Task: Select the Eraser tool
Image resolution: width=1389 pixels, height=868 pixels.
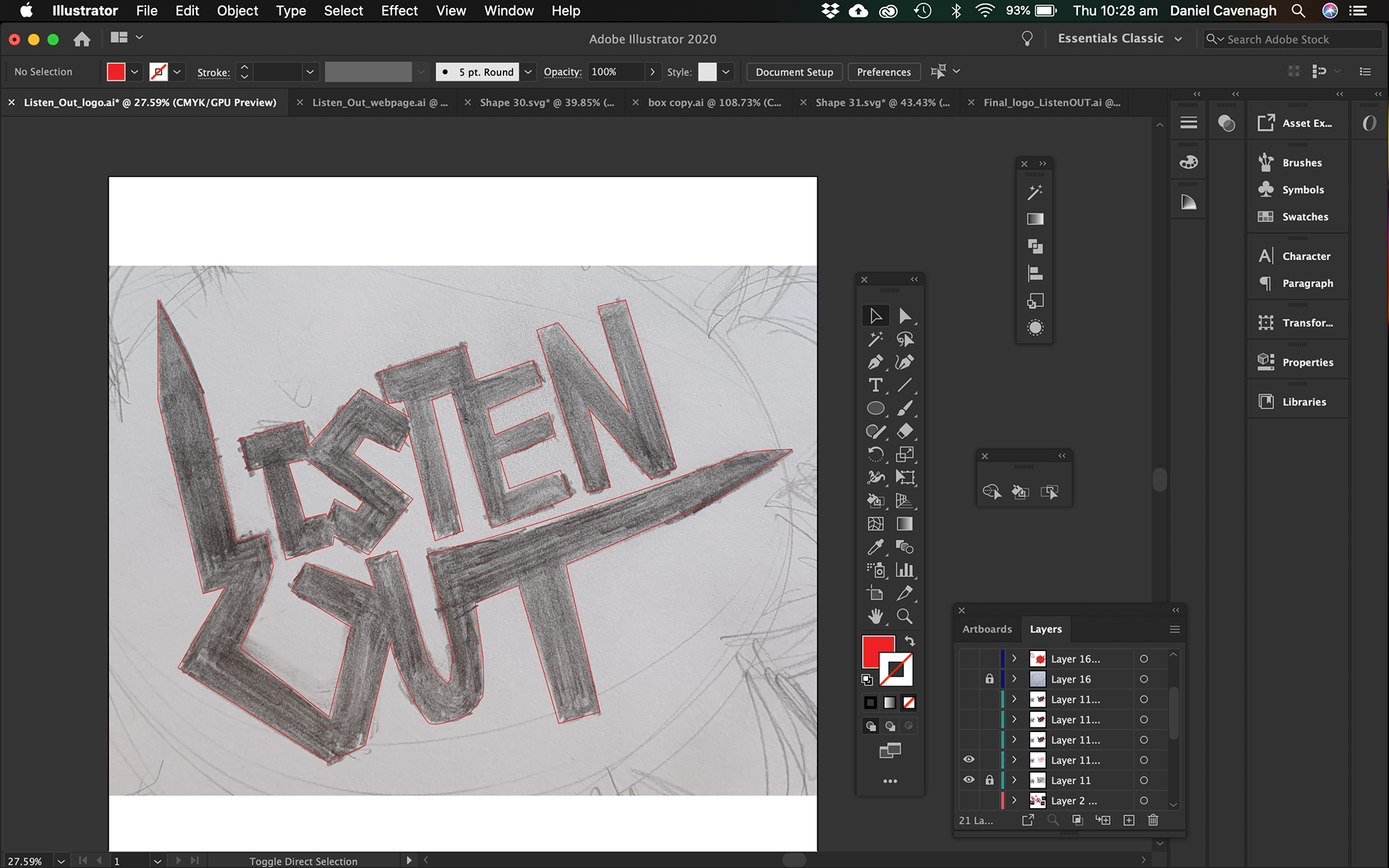Action: (x=904, y=432)
